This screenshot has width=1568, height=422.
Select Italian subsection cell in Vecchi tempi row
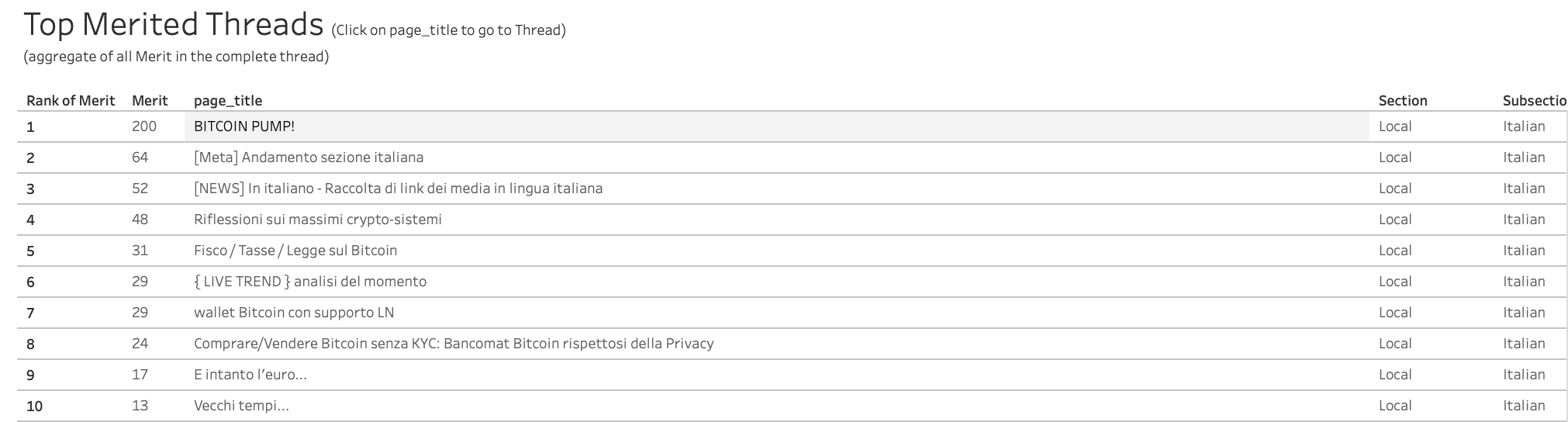1524,406
